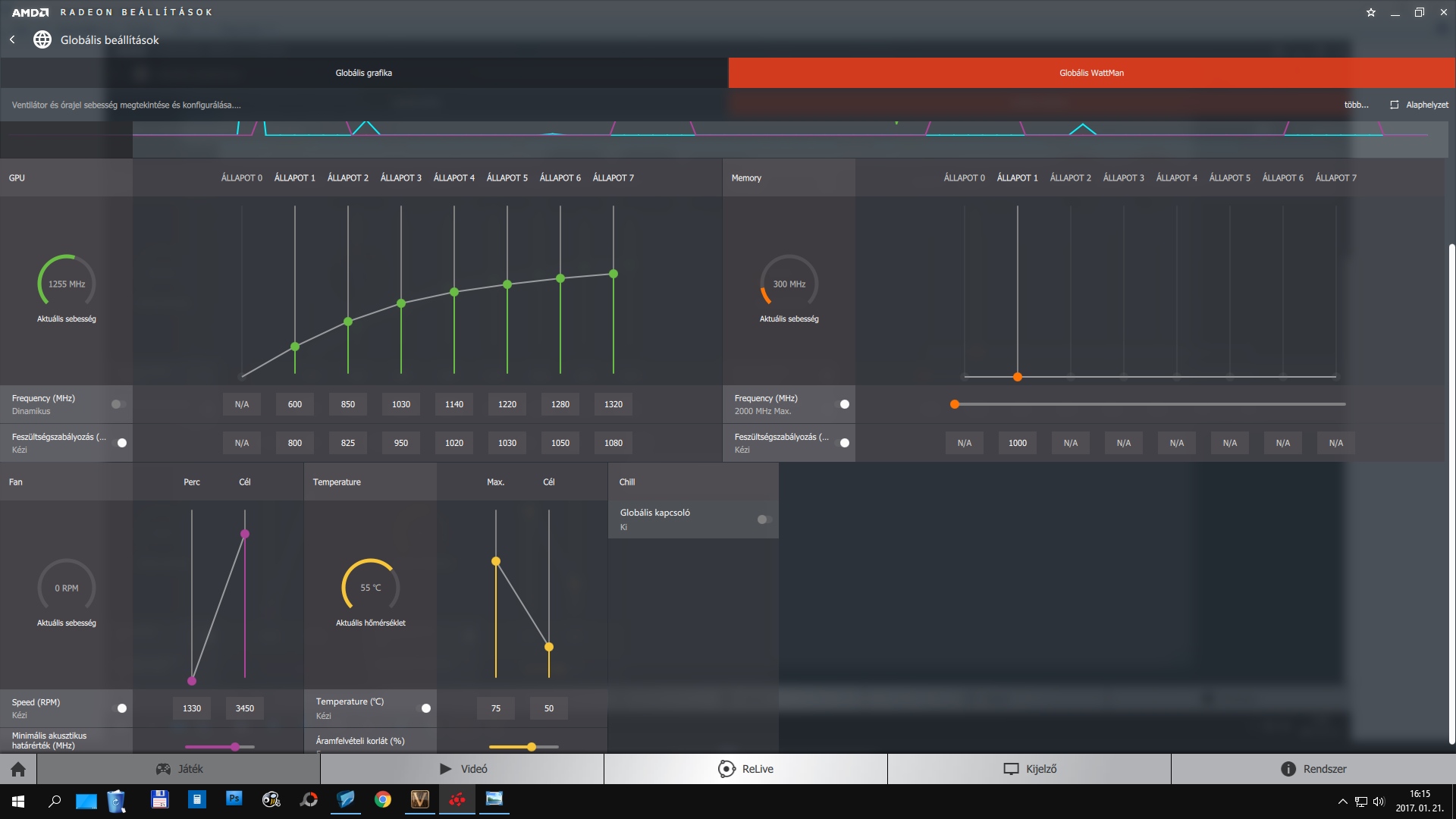
Task: Open Google Chrome from the taskbar
Action: pos(383,799)
